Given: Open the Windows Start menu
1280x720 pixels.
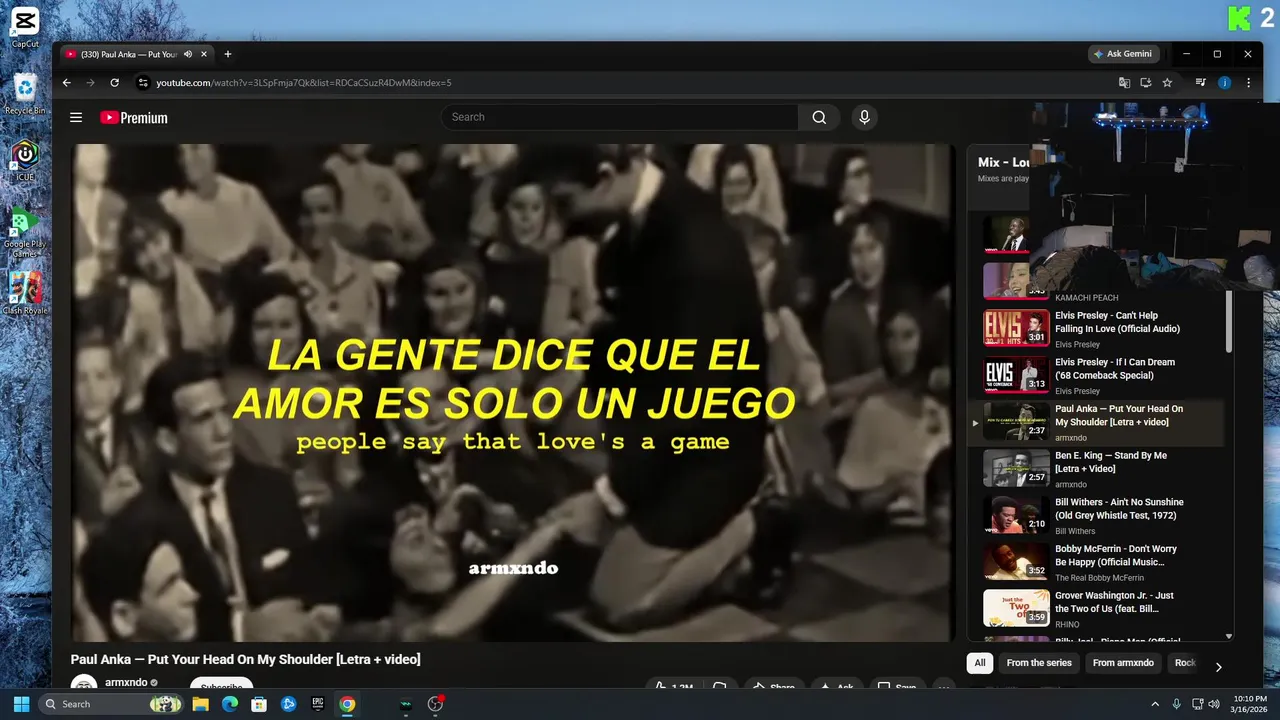Looking at the screenshot, I should click(x=21, y=704).
